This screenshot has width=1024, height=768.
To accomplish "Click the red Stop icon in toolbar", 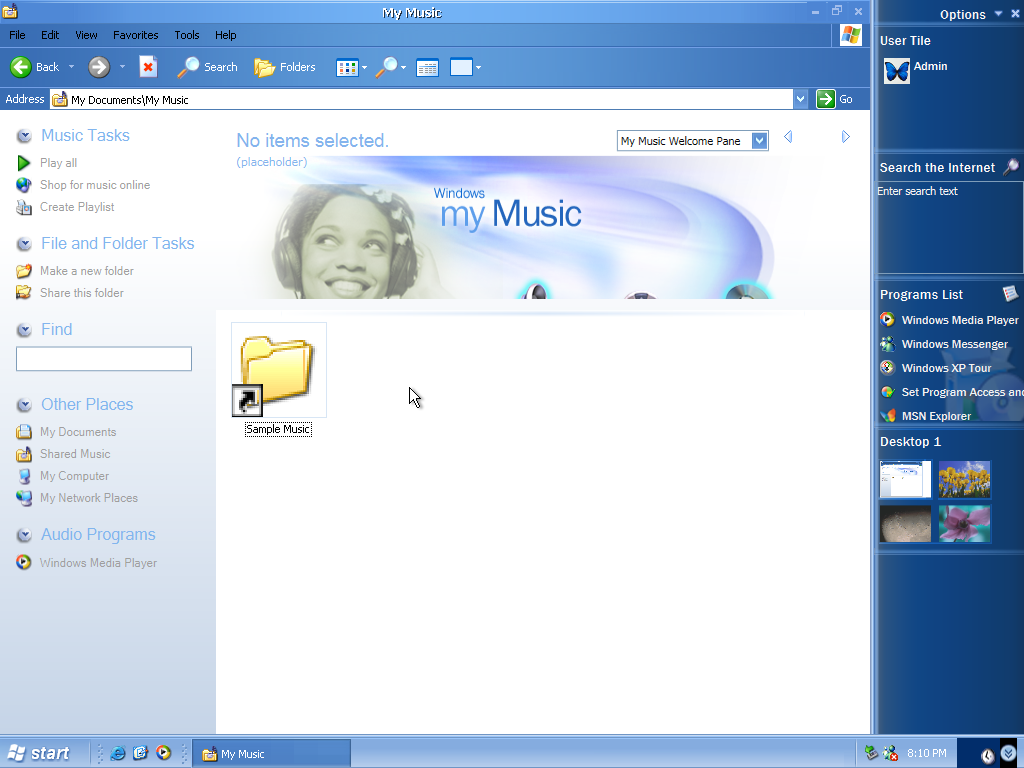I will (148, 67).
